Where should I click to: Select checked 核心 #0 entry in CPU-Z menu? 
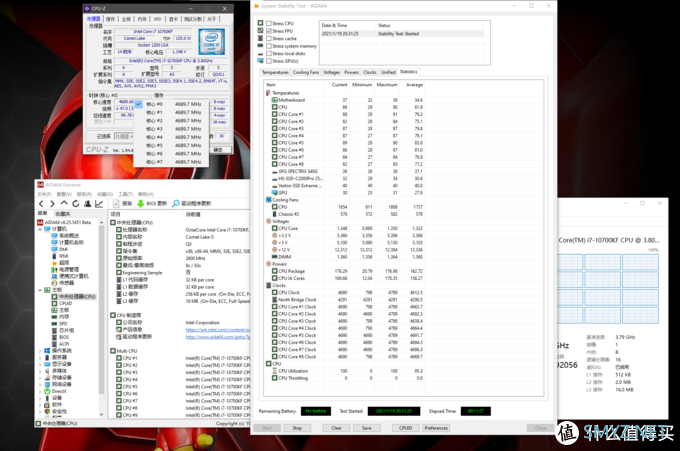171,104
